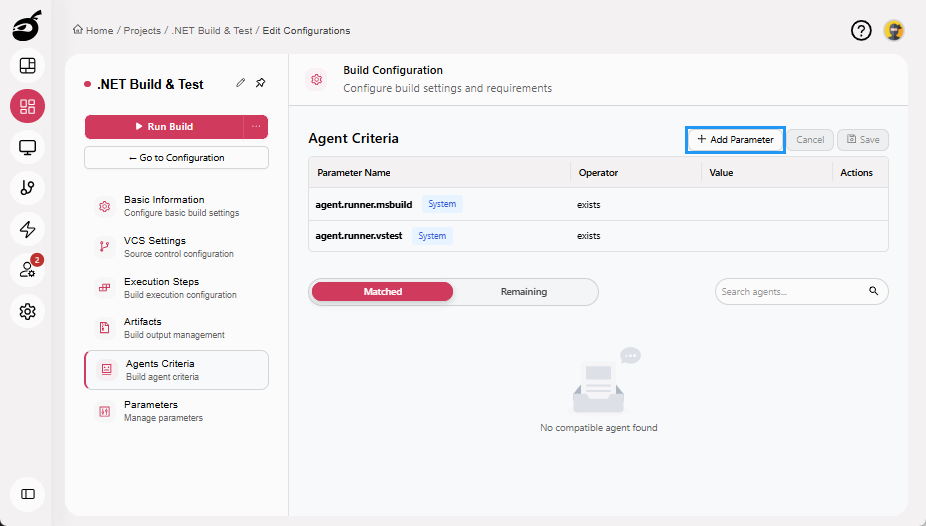
Task: Click the Agents Criteria icon
Action: pyautogui.click(x=106, y=370)
